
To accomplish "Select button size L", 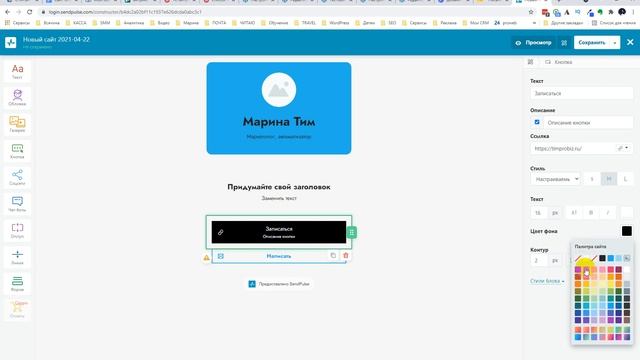I will point(625,179).
